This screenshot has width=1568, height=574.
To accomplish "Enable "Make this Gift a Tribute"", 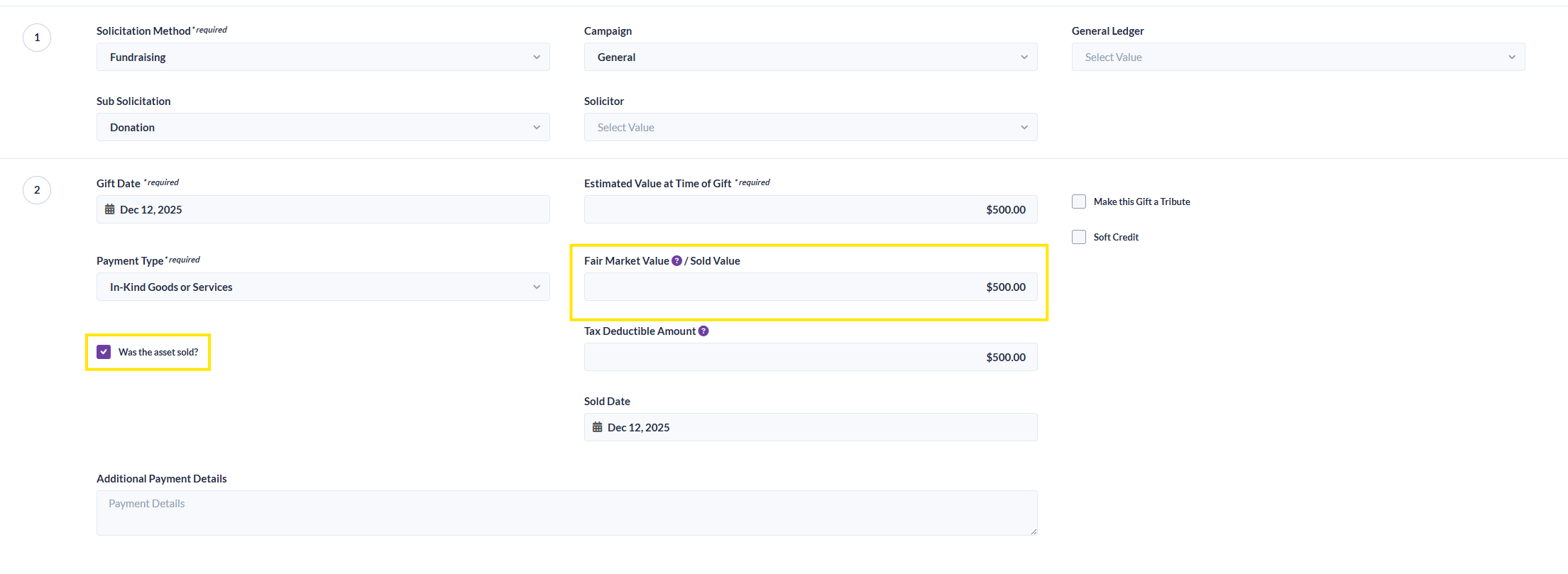I will 1079,202.
